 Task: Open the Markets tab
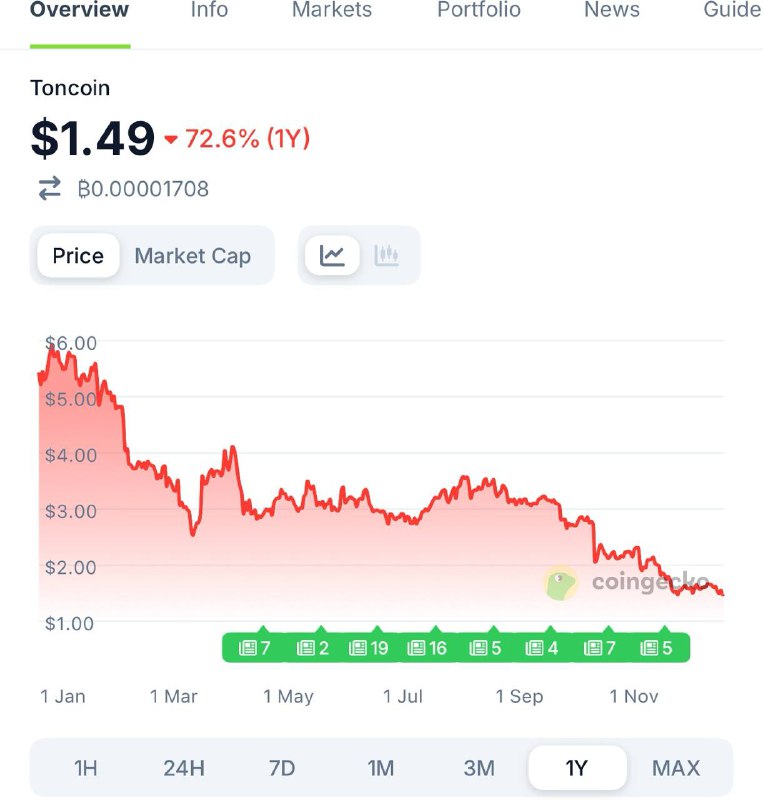click(332, 10)
